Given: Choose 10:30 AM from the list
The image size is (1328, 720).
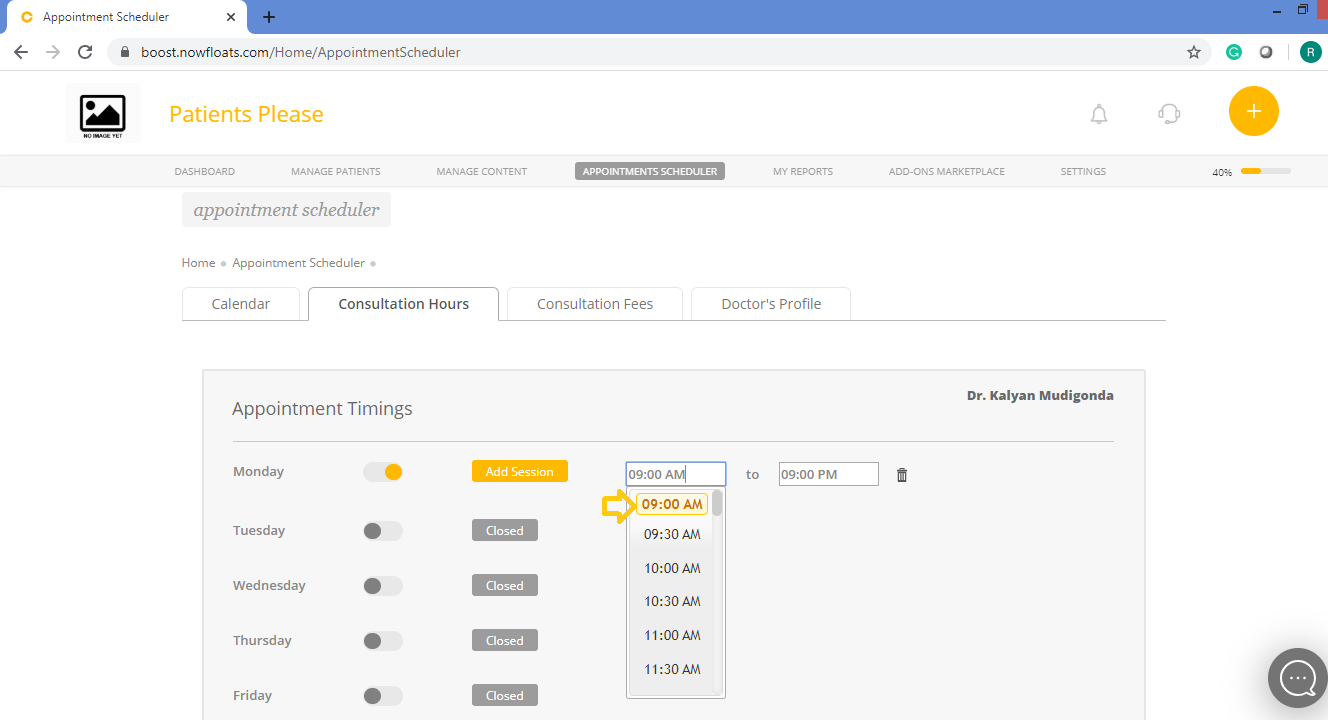Looking at the screenshot, I should (x=672, y=601).
